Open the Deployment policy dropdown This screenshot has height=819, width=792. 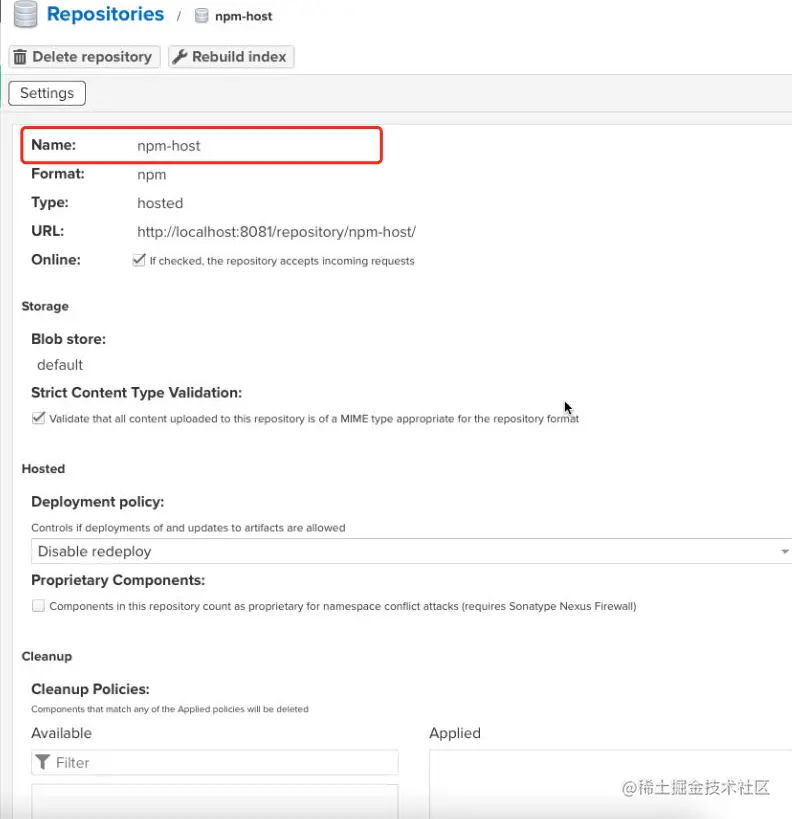(410, 551)
